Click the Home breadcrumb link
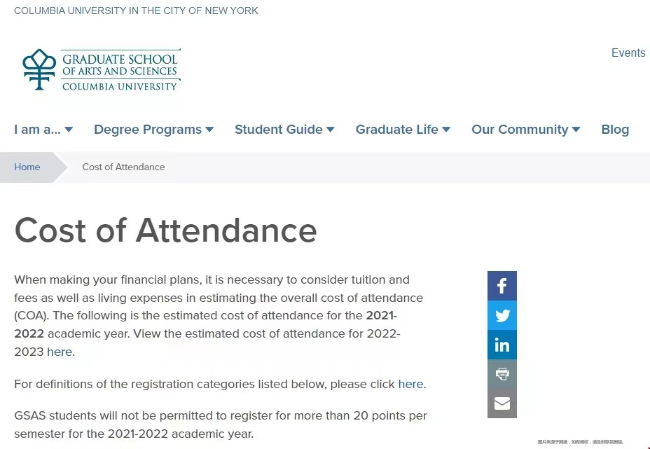Viewport: 650px width, 449px height. [27, 167]
